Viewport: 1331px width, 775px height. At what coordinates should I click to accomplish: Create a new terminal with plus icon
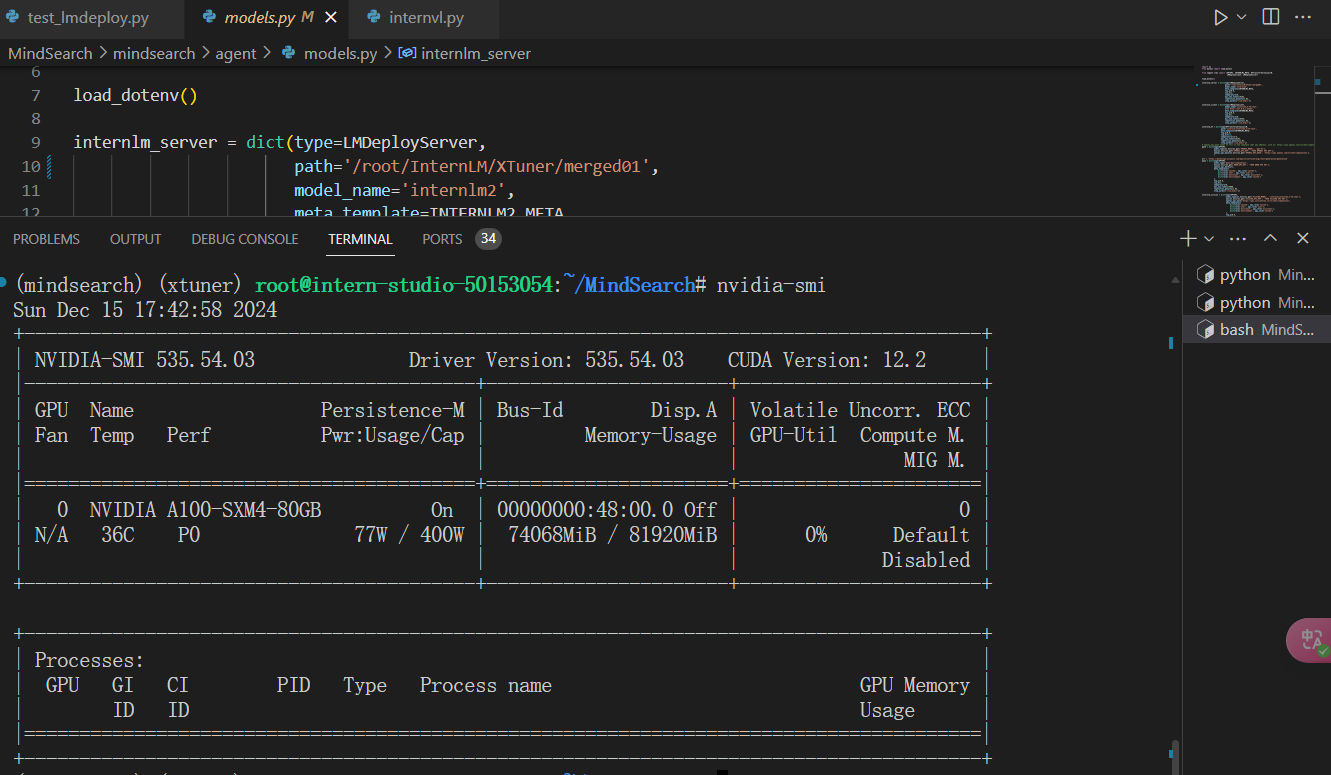pos(1188,238)
